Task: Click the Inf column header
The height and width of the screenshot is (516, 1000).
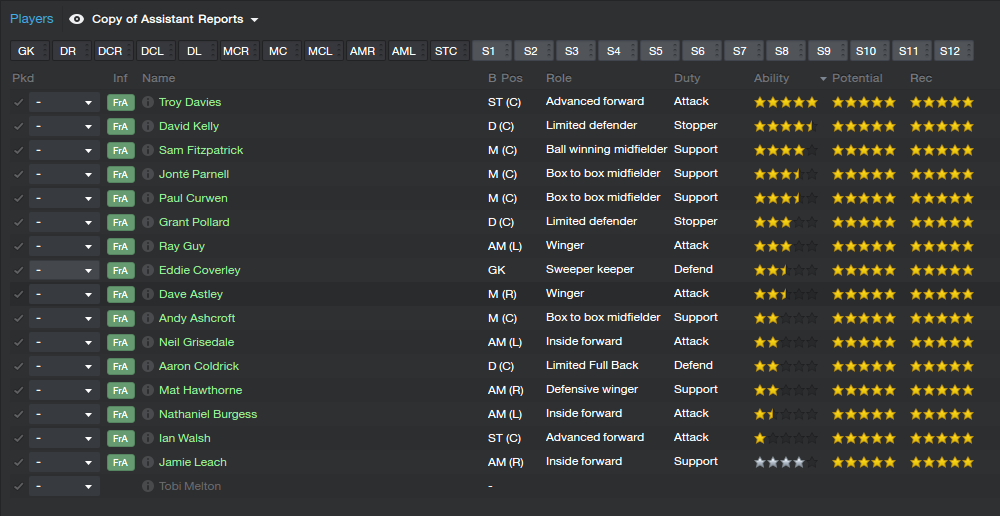Action: (x=121, y=78)
